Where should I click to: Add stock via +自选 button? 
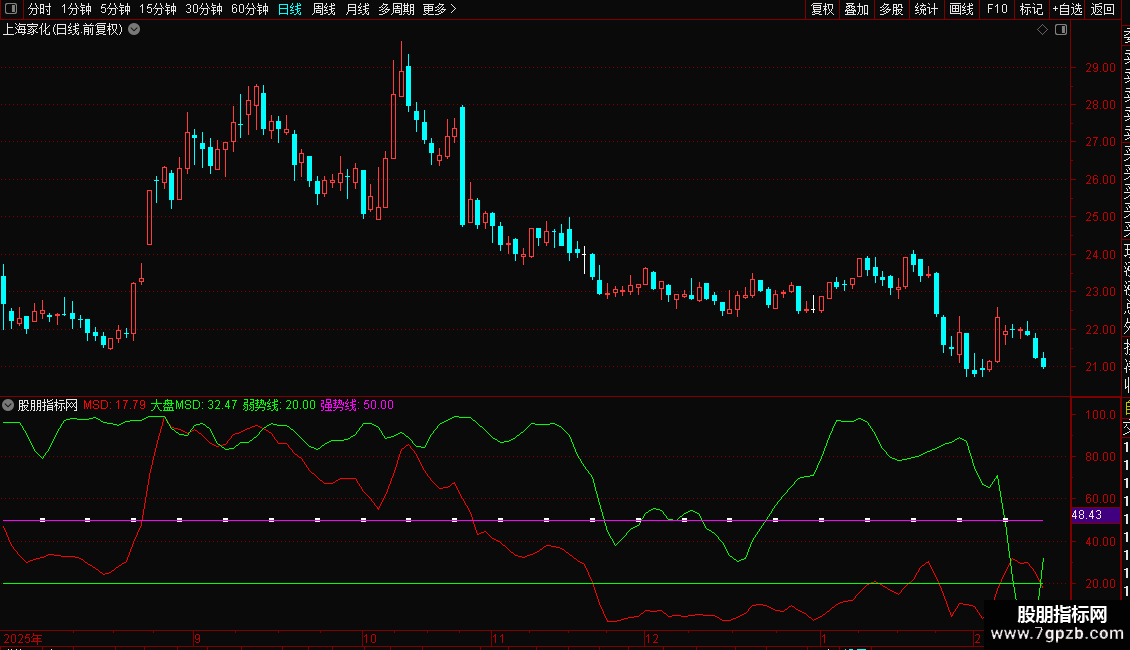1066,9
